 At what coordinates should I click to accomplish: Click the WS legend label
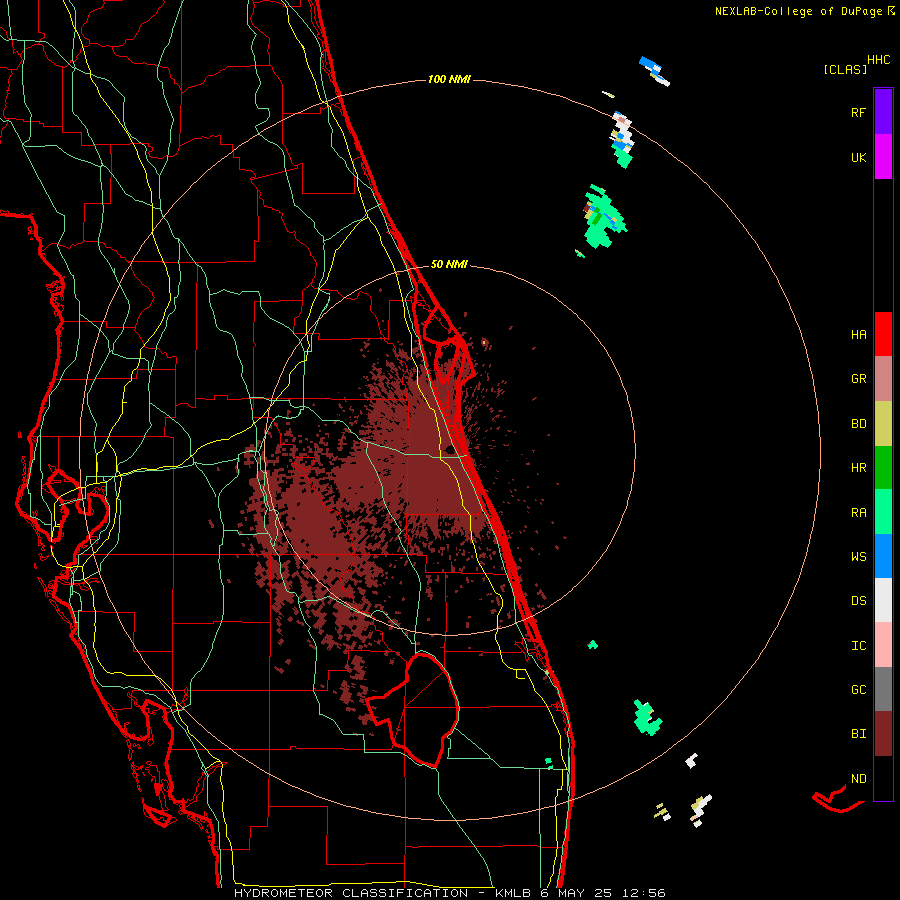pos(858,557)
